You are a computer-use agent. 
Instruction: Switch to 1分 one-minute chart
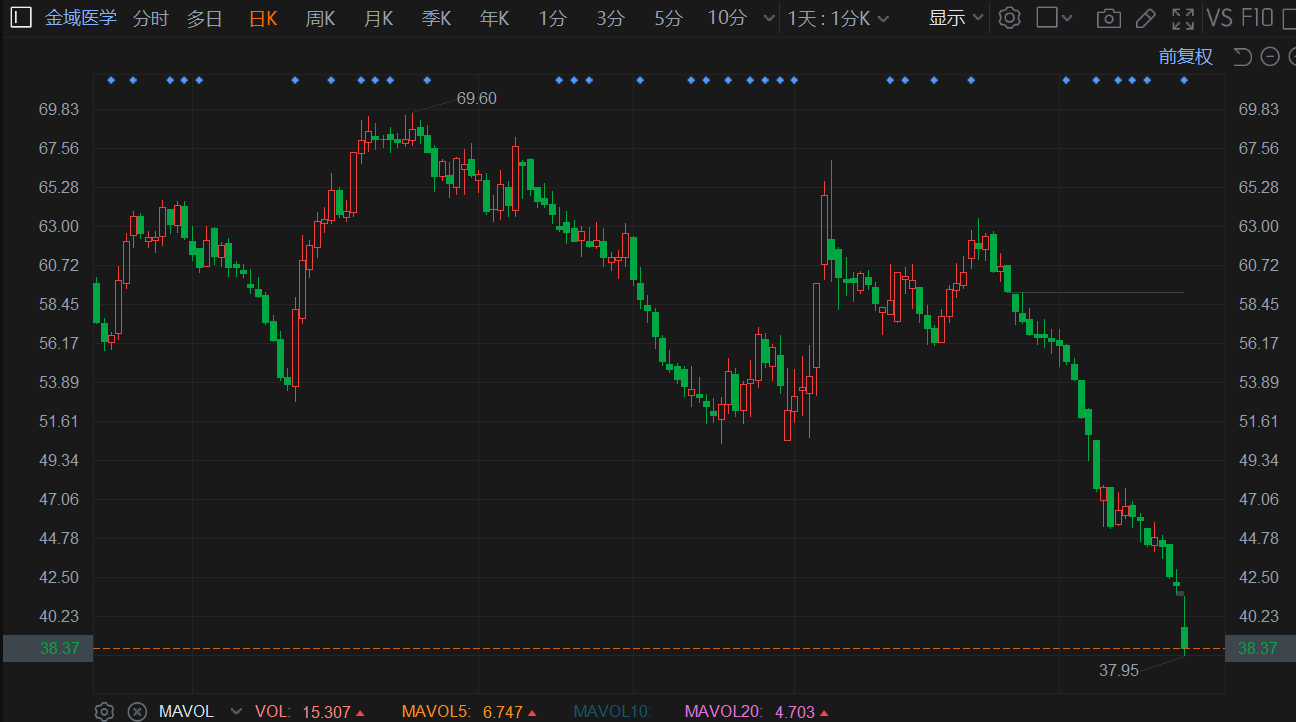pyautogui.click(x=552, y=18)
